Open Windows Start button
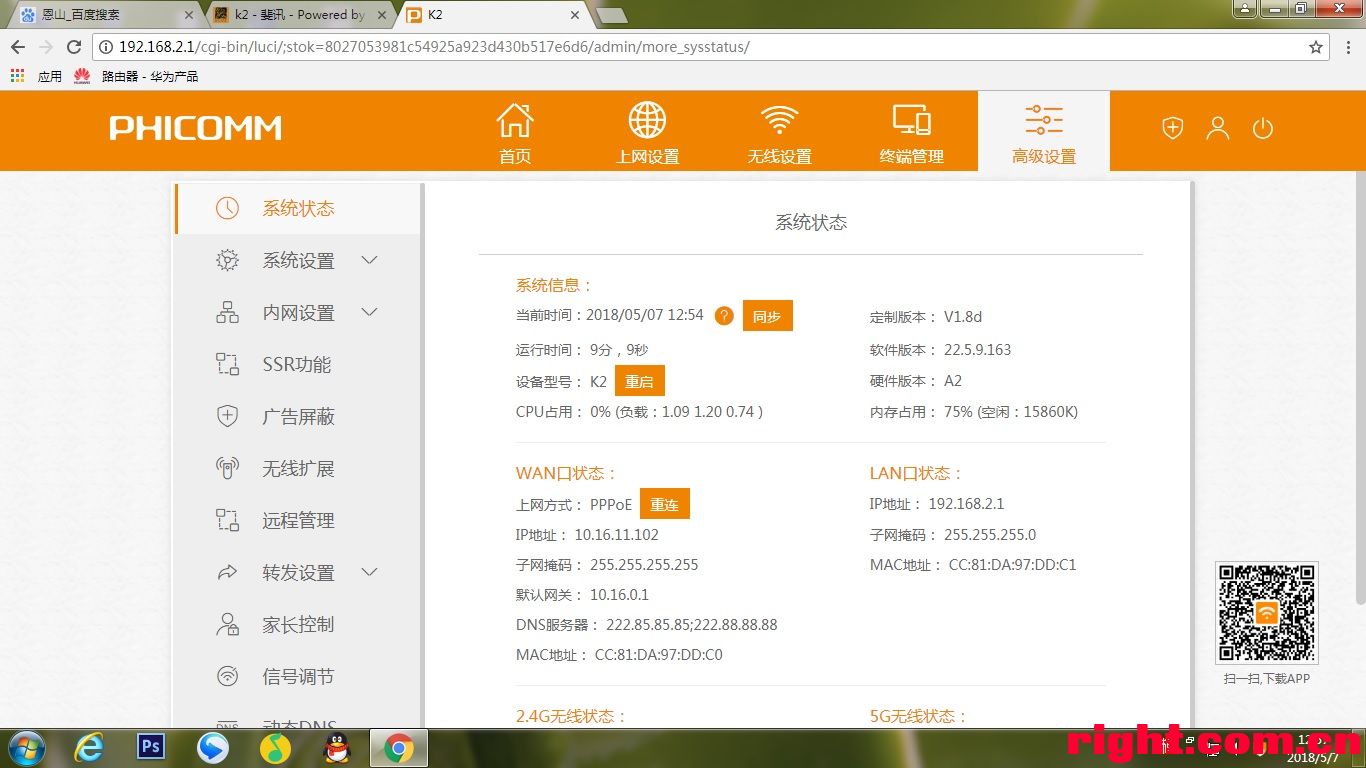Viewport: 1366px width, 768px height. [25, 747]
